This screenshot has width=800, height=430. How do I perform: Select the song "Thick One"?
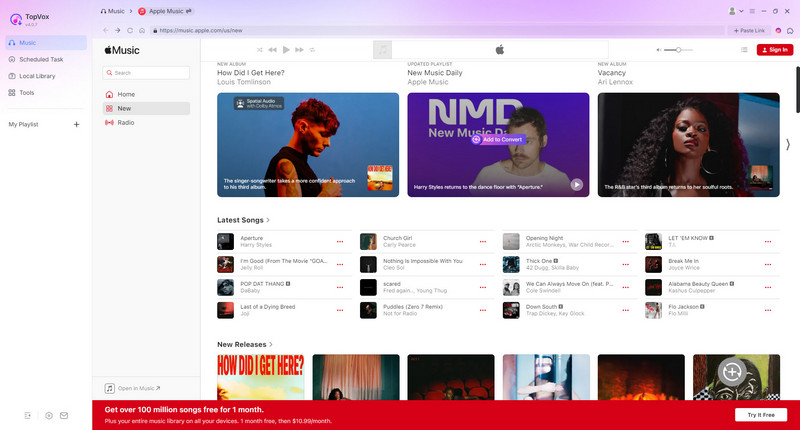(x=539, y=261)
